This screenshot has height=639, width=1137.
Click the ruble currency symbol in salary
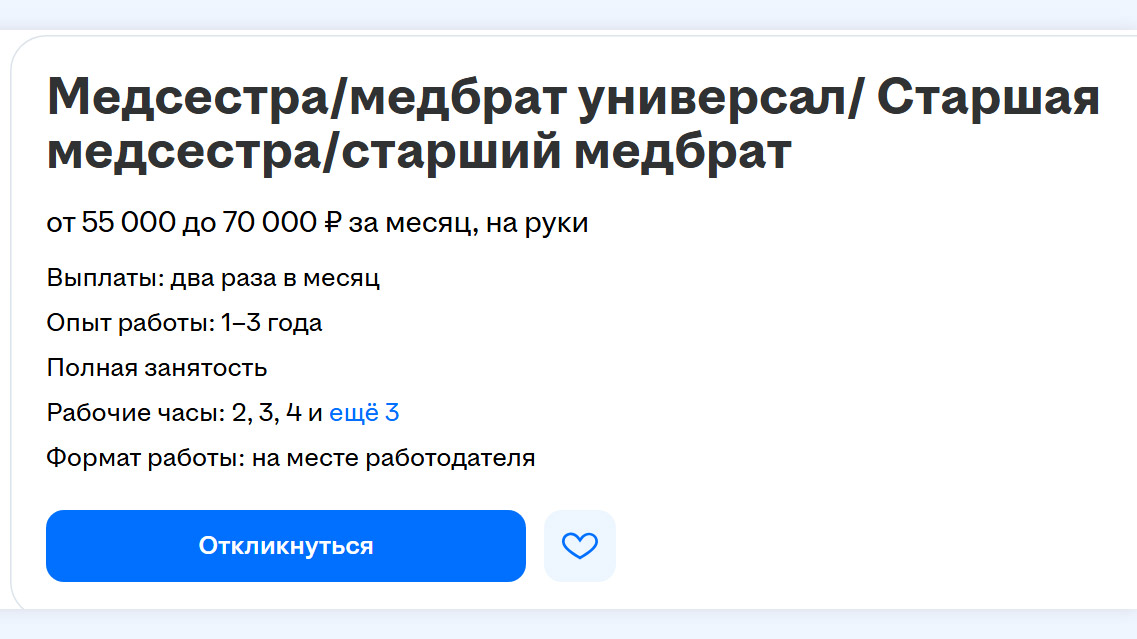tap(332, 223)
